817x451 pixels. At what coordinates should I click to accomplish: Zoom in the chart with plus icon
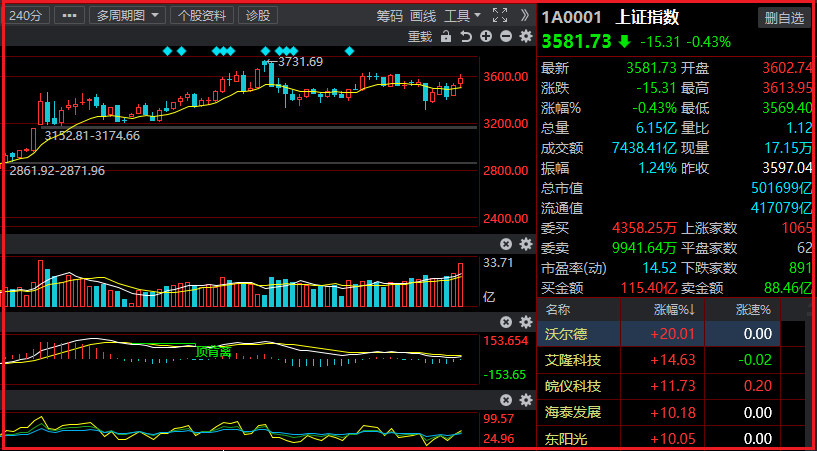pos(486,37)
